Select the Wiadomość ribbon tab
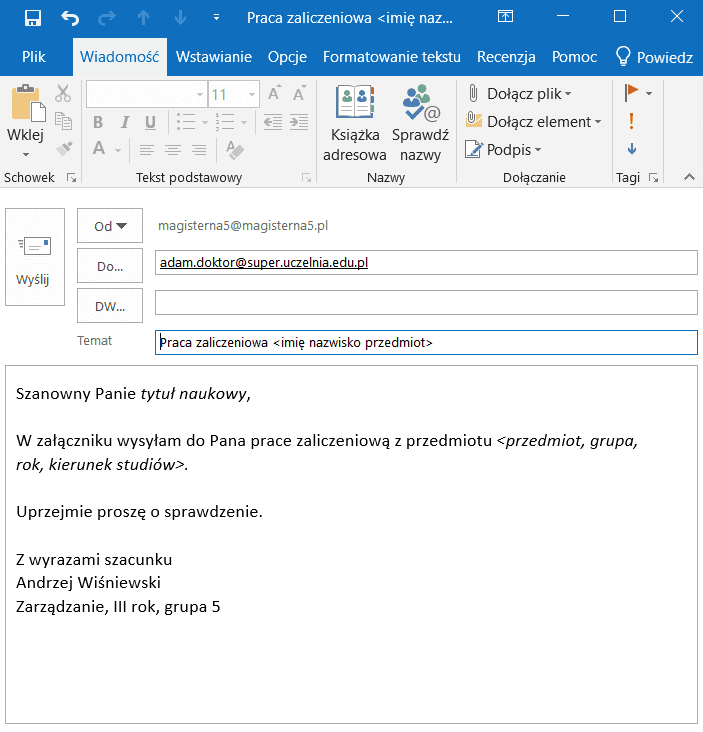The width and height of the screenshot is (703, 732). pos(120,57)
